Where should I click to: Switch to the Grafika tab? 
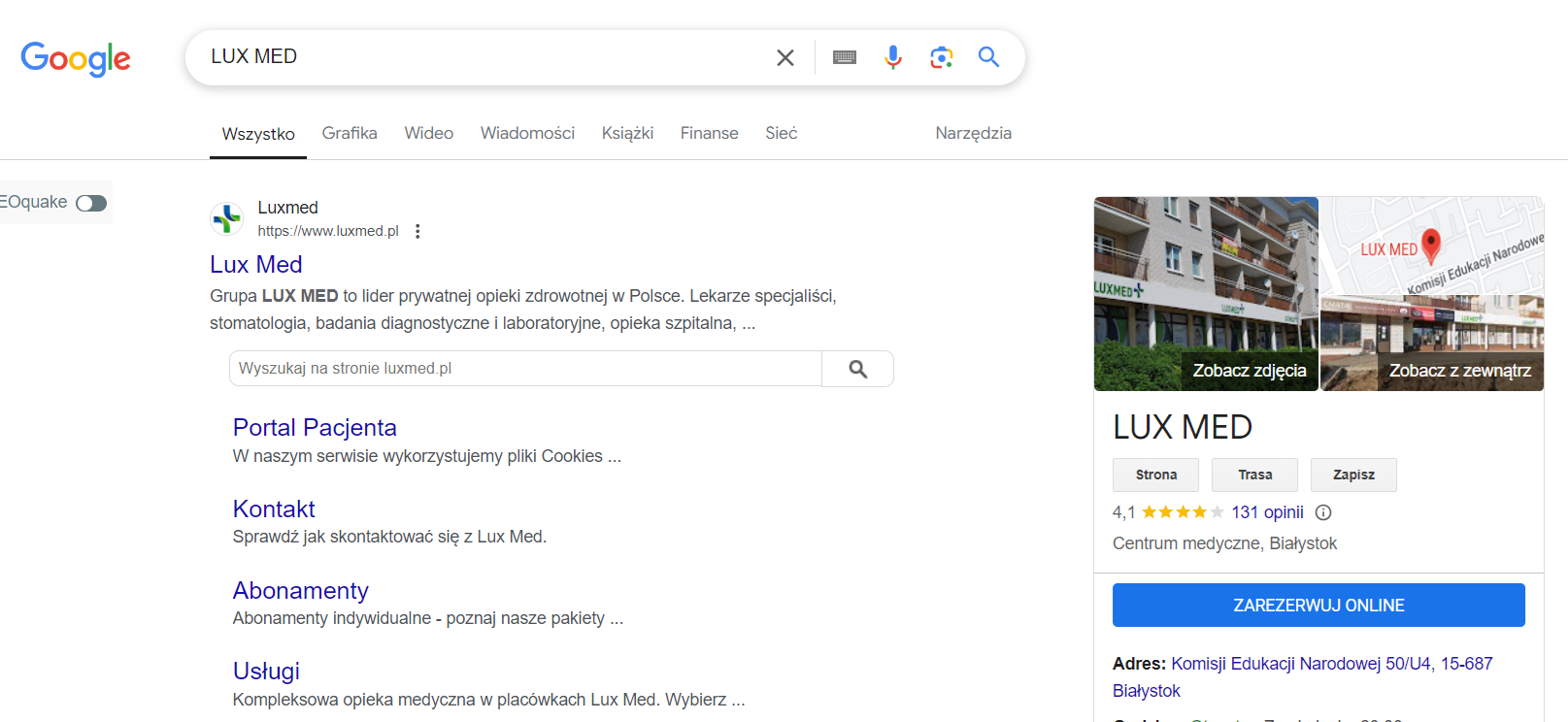(x=350, y=133)
